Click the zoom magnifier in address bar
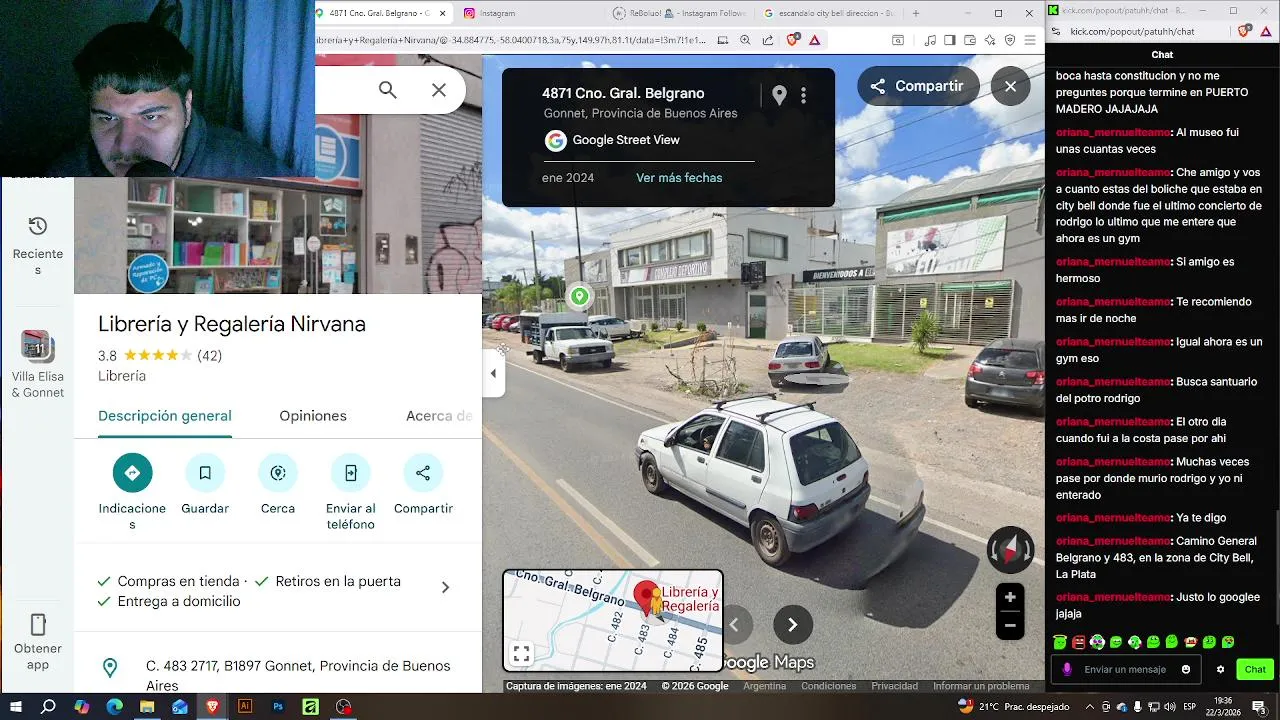 click(x=745, y=40)
